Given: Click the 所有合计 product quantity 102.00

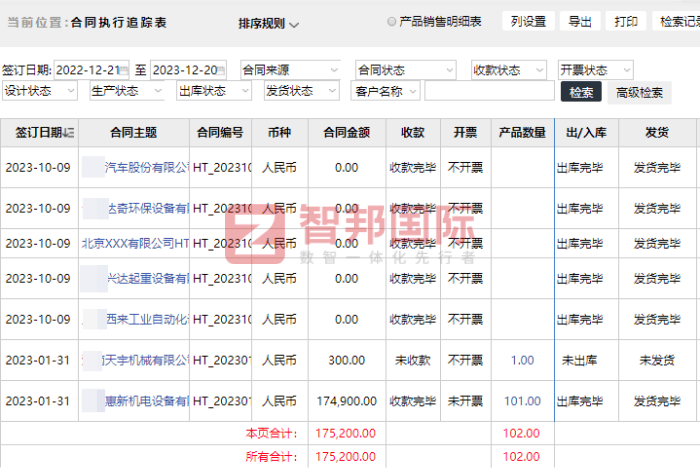Looking at the screenshot, I should 521,456.
